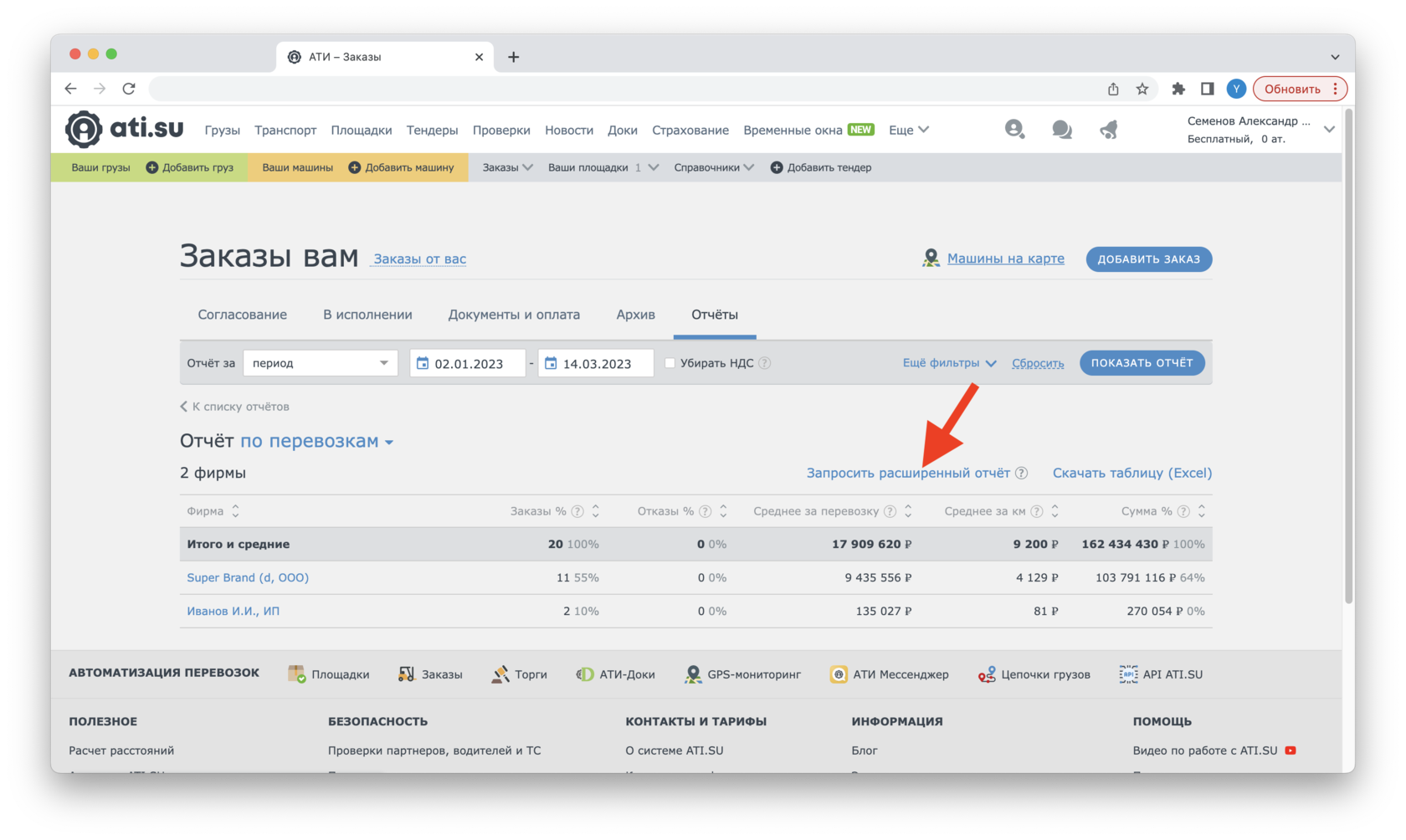This screenshot has width=1406, height=840.
Task: Toggle the Убирать НДС checkbox
Action: pos(670,363)
